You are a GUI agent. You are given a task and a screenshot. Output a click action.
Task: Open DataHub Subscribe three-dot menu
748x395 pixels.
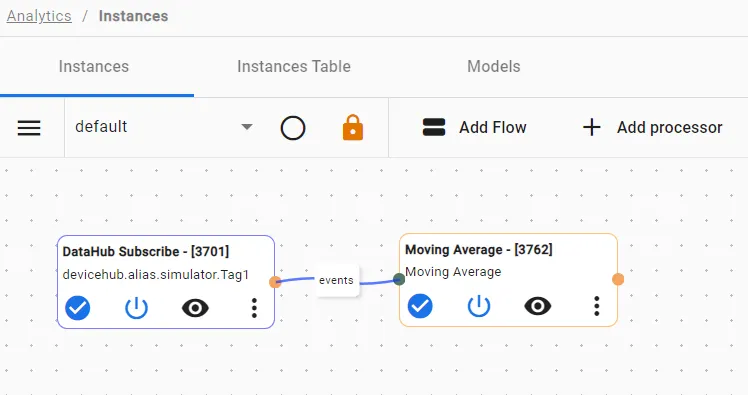click(x=254, y=308)
